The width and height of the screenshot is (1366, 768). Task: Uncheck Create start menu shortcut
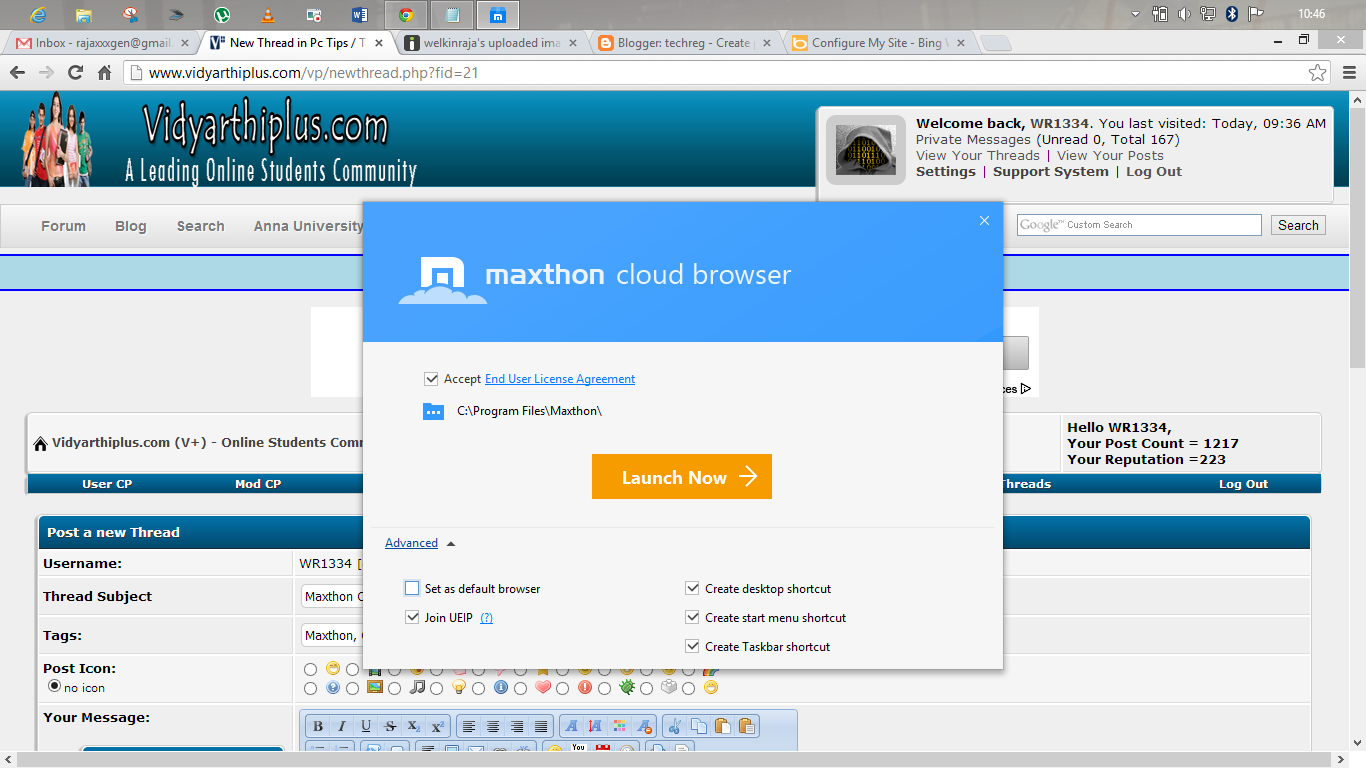pyautogui.click(x=692, y=617)
